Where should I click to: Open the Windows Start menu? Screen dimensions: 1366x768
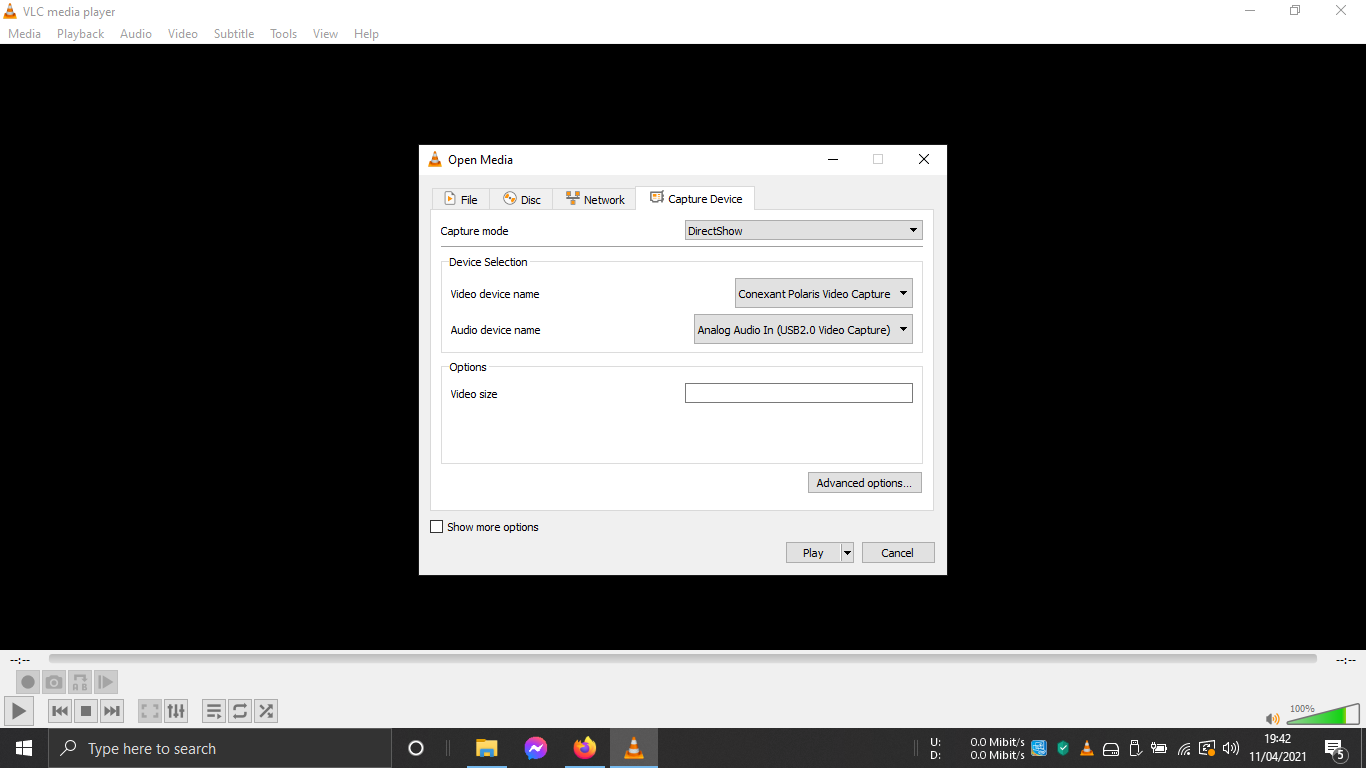coord(24,748)
